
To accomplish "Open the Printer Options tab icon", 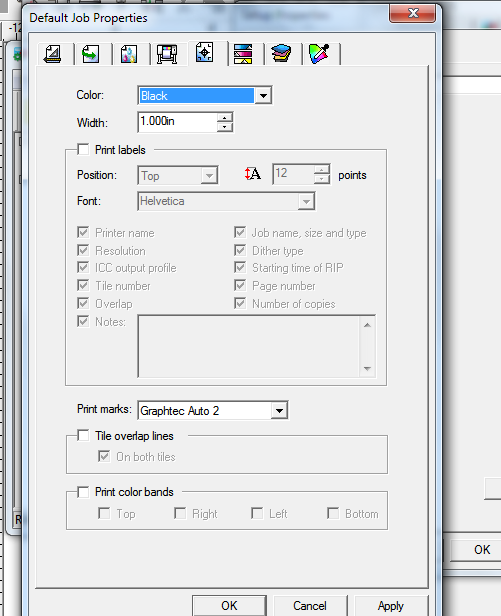I will pyautogui.click(x=167, y=54).
